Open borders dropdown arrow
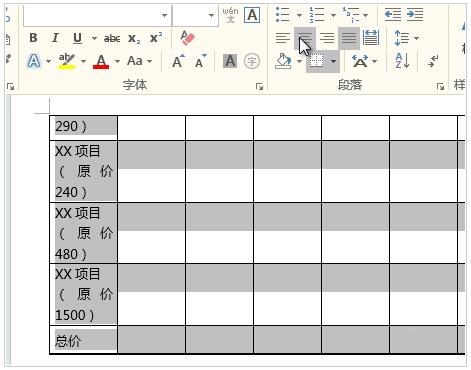Viewport: 471px width, 370px height. [x=333, y=61]
